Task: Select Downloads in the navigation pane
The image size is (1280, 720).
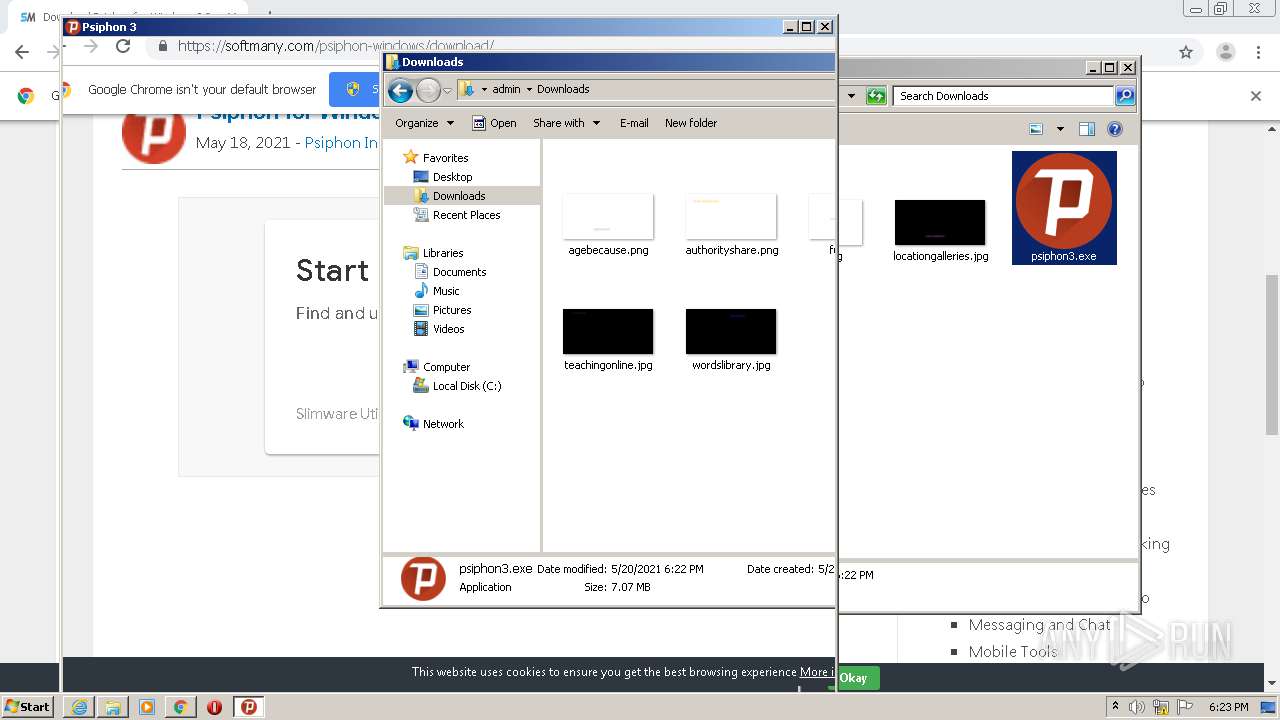Action: coord(459,196)
